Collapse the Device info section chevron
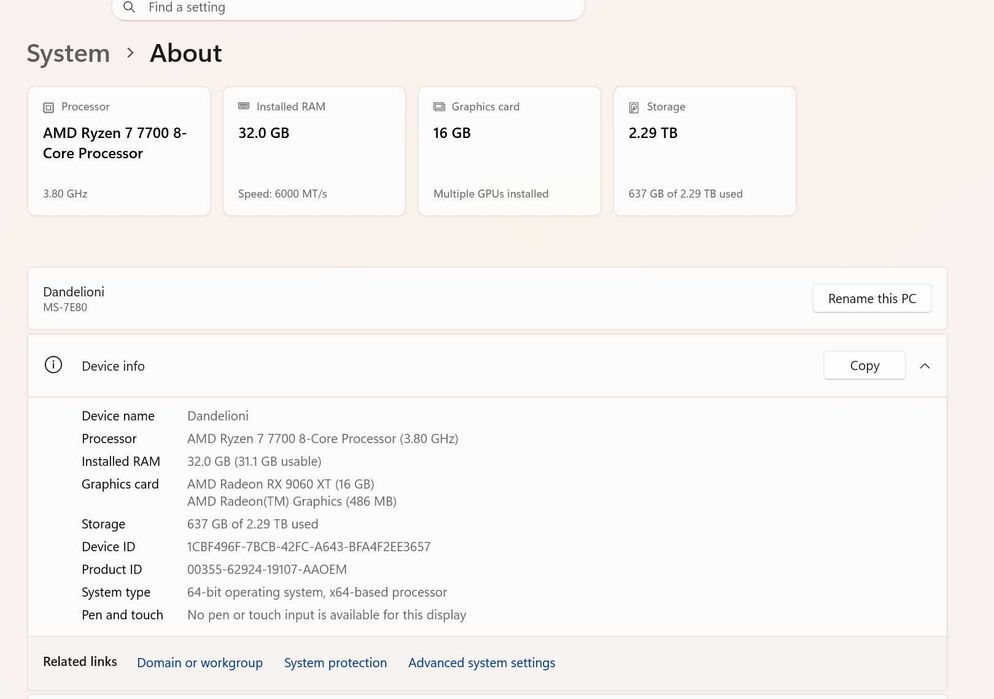The width and height of the screenshot is (994, 699). 925,366
